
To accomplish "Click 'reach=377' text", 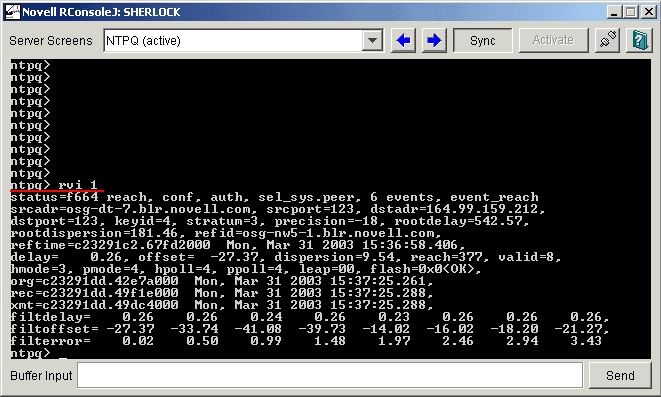I will point(447,257).
